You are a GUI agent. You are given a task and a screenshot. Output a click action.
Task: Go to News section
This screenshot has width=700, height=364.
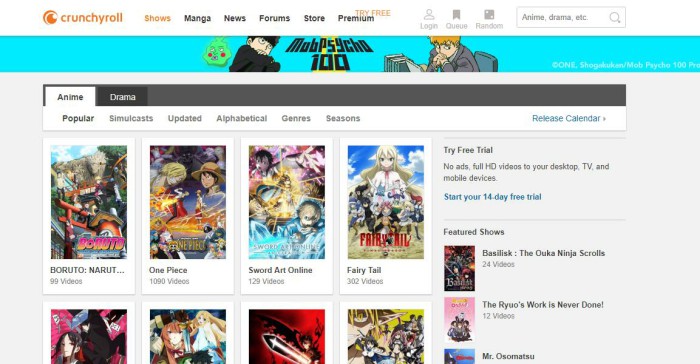point(235,18)
